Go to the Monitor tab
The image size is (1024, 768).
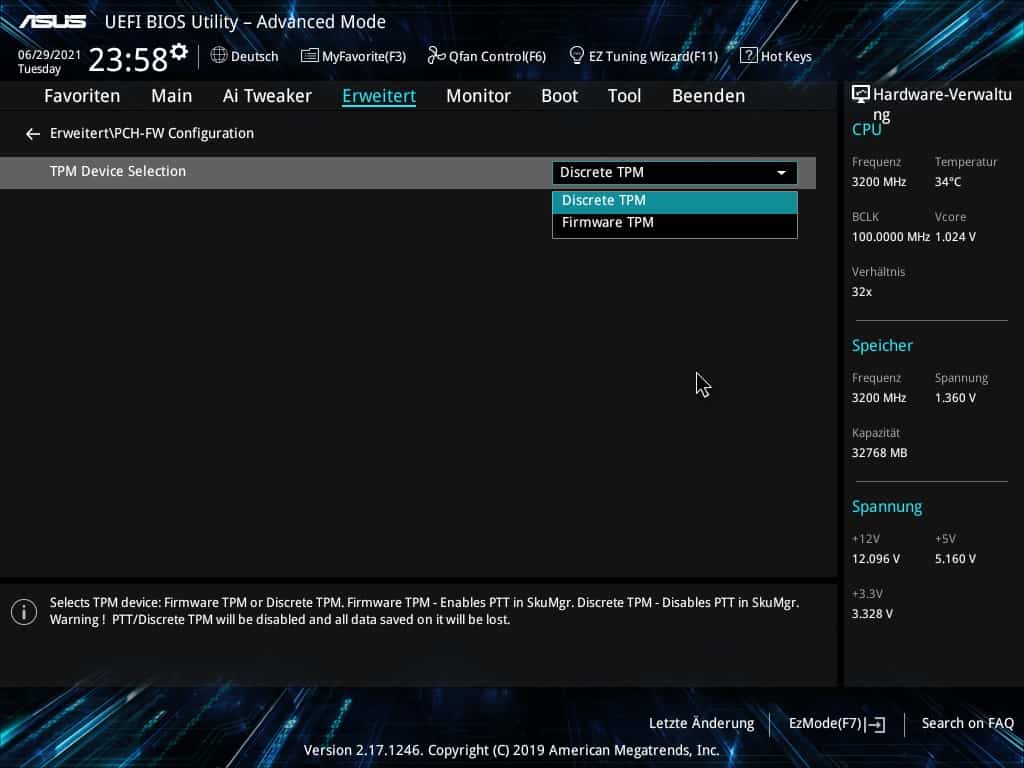[x=479, y=96]
